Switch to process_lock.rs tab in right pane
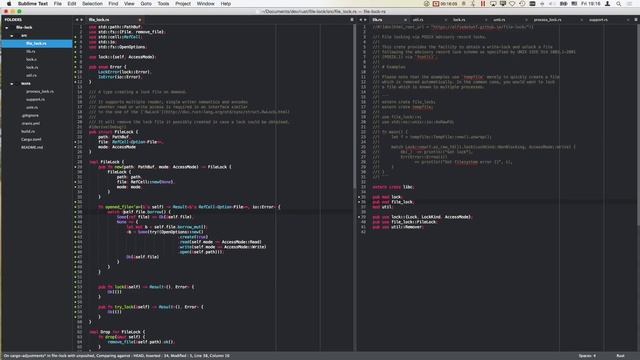Screen dimensions: 640x360 (547, 20)
